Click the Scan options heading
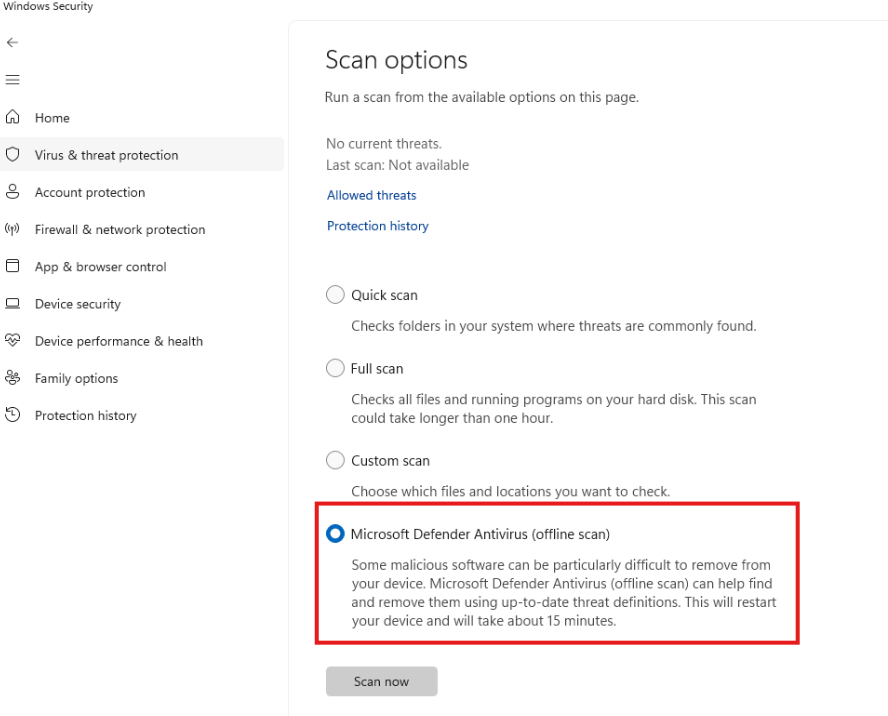This screenshot has width=888, height=716. (396, 60)
